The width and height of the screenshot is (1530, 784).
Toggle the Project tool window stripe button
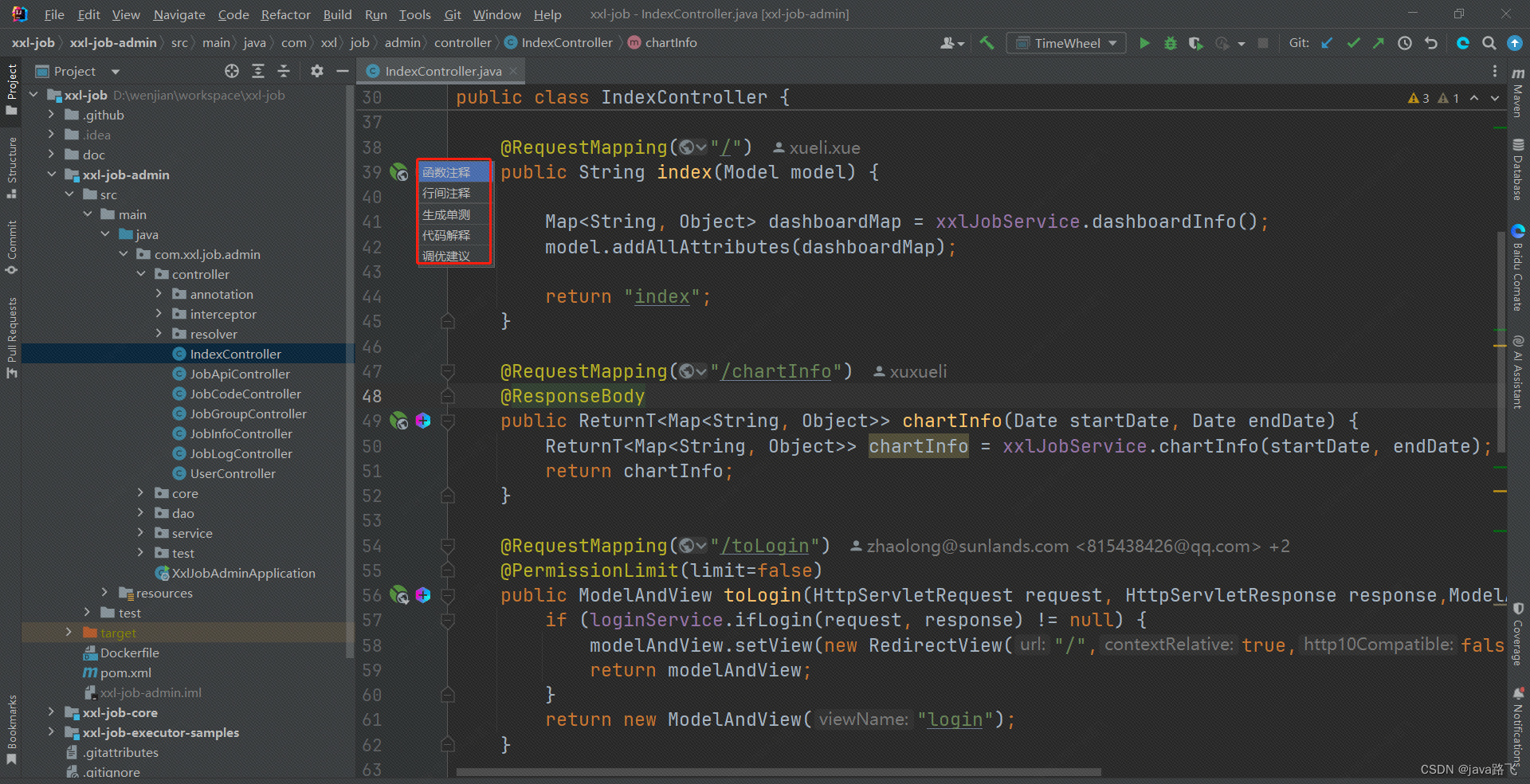[x=11, y=88]
